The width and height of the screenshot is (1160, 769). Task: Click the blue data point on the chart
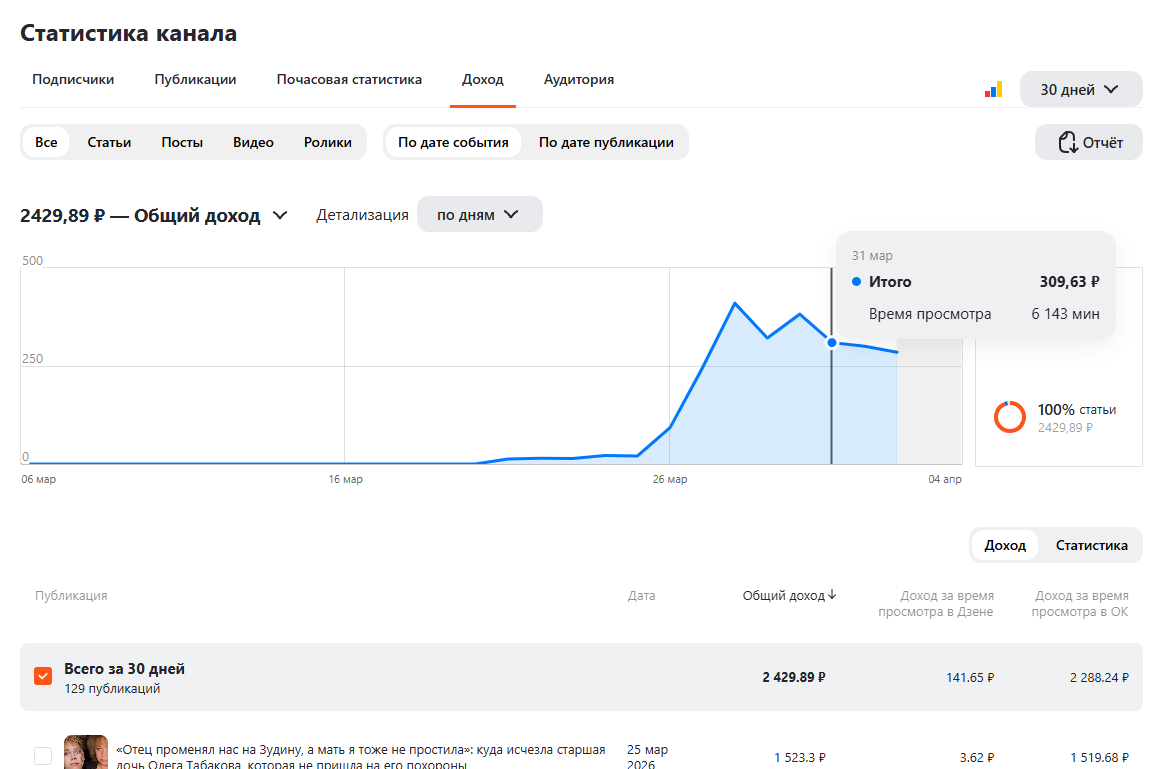pos(831,342)
